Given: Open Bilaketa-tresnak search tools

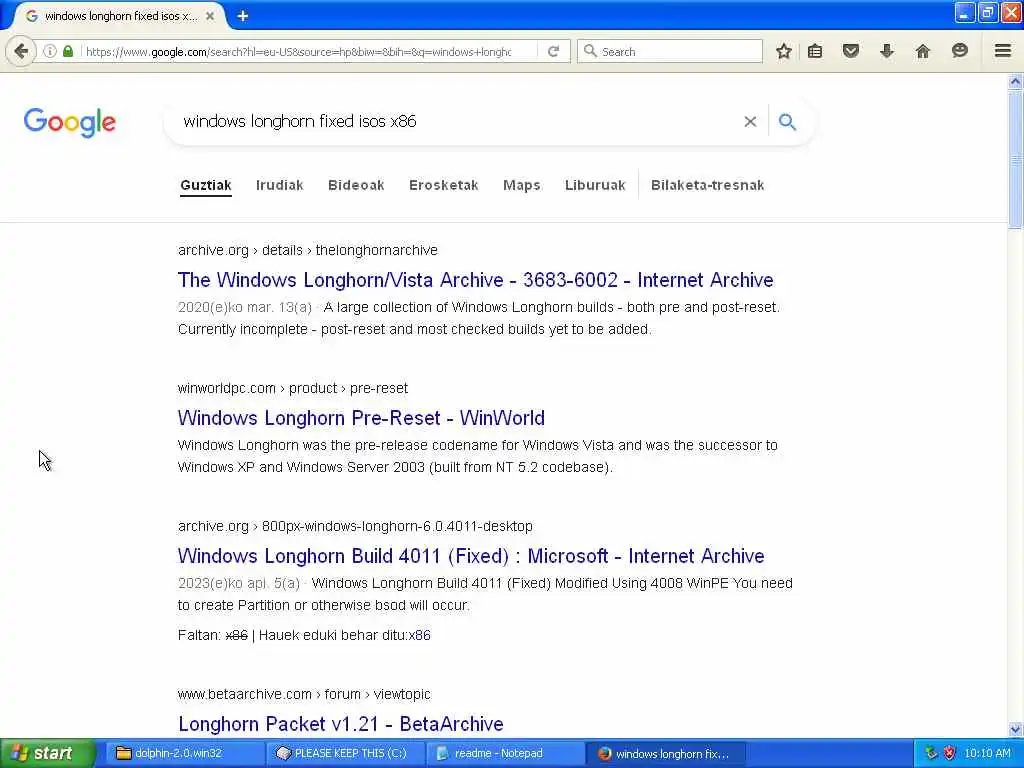Looking at the screenshot, I should coord(707,185).
